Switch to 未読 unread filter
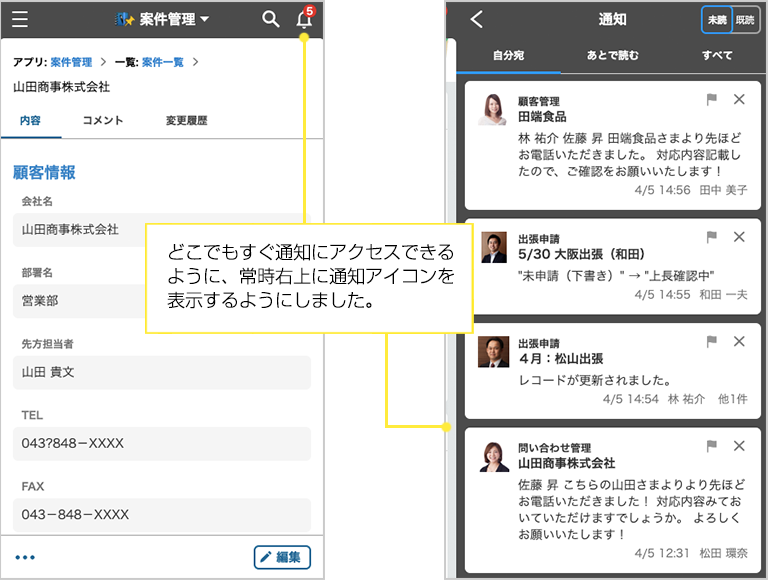Viewport: 768px width, 580px height. click(x=717, y=20)
